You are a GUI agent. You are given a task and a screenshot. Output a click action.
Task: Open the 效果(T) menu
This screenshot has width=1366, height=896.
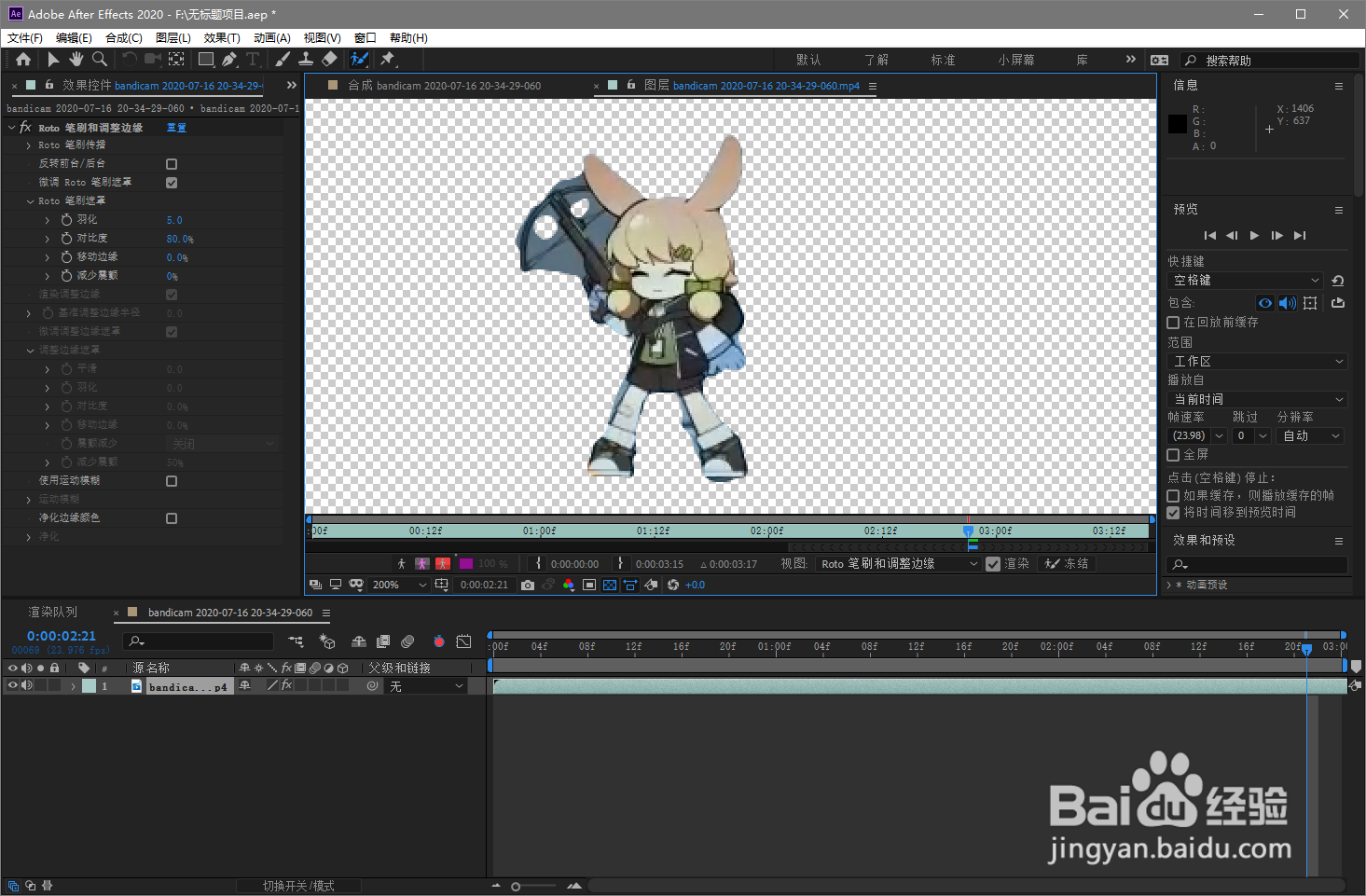(x=222, y=38)
